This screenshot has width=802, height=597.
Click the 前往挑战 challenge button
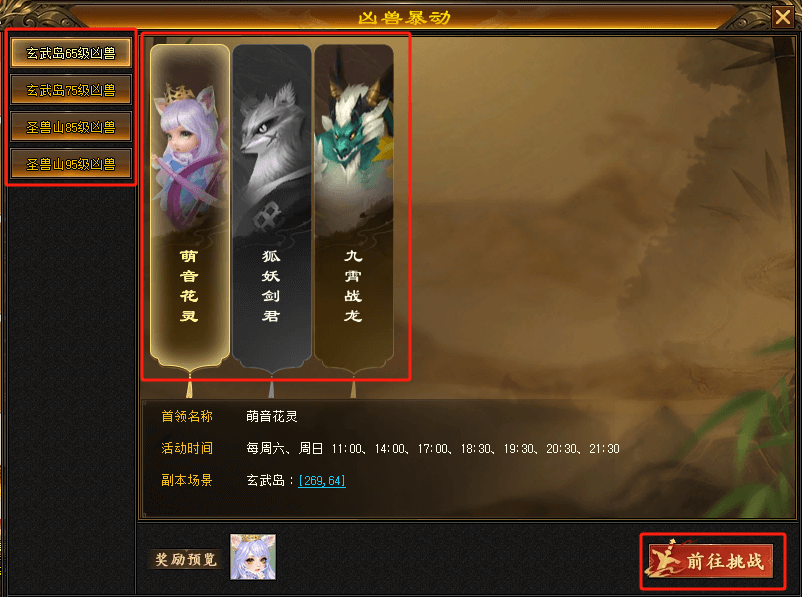coord(711,561)
